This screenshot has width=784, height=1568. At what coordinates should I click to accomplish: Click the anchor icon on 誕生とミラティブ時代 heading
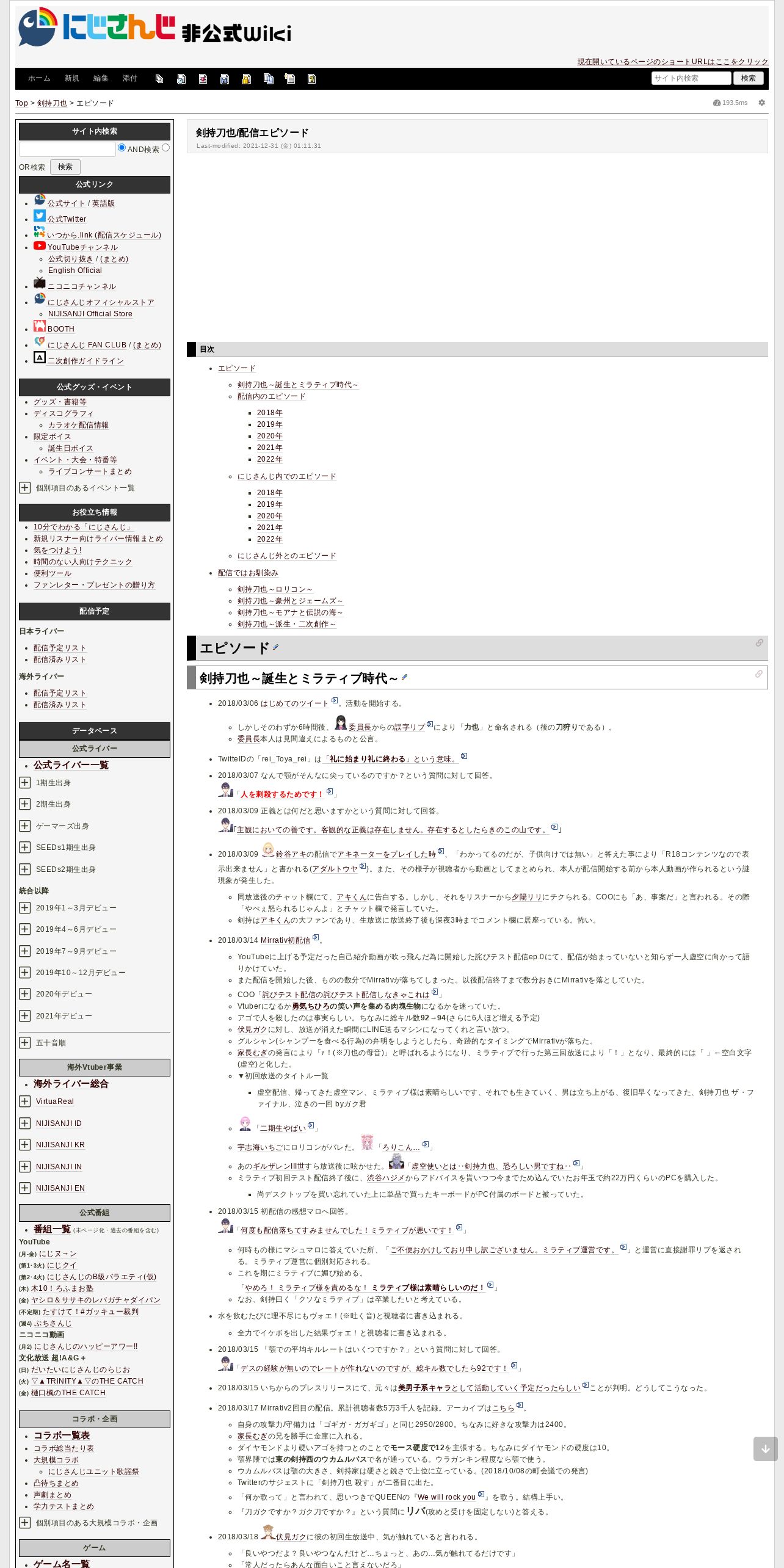click(x=758, y=673)
